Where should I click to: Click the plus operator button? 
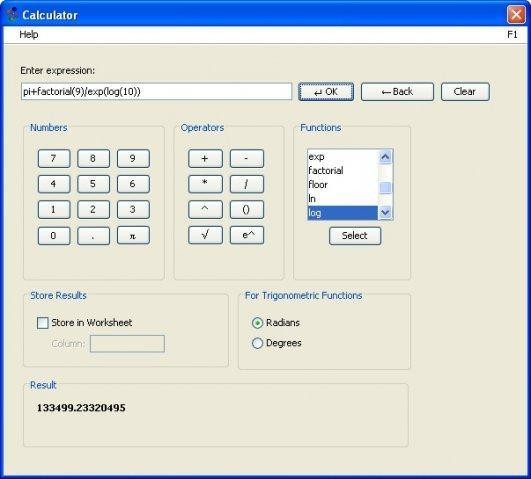pyautogui.click(x=205, y=159)
